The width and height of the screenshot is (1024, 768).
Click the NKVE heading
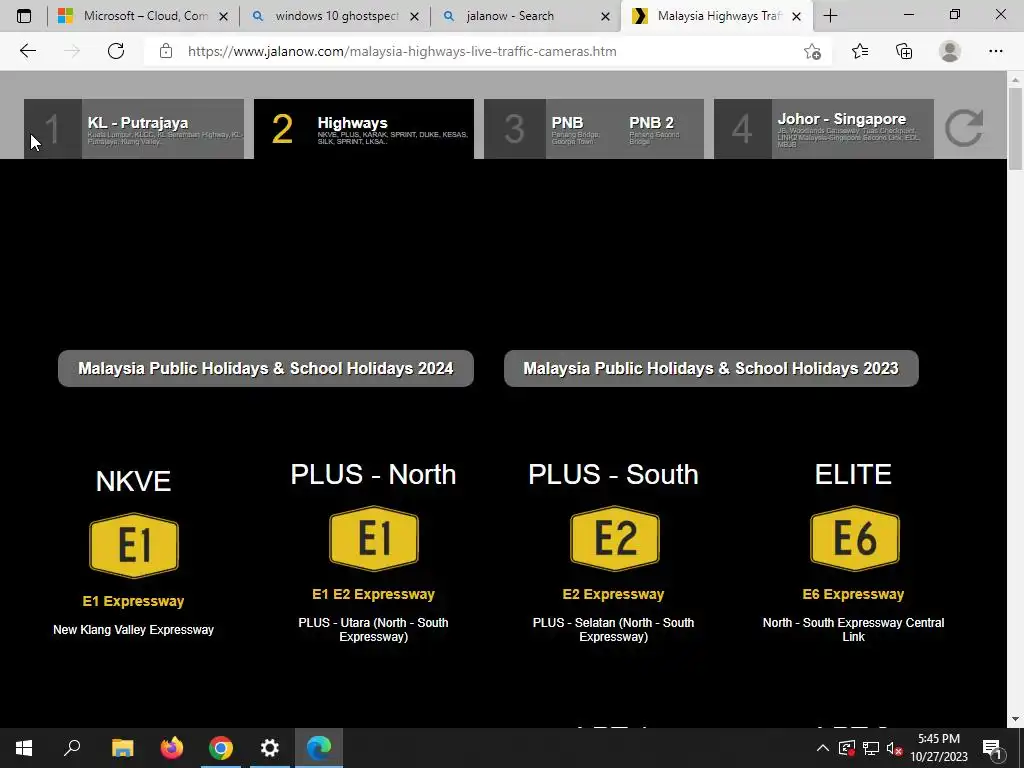click(x=133, y=481)
